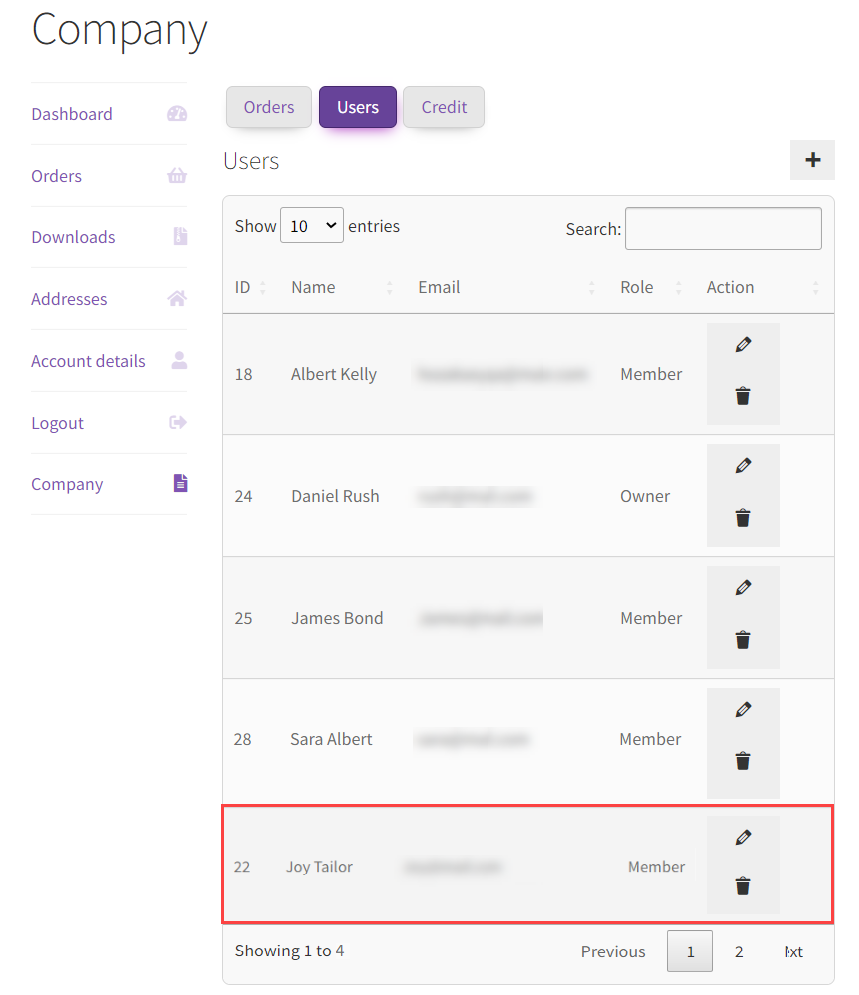Go to the next page of users
The width and height of the screenshot is (859, 995).
point(794,951)
